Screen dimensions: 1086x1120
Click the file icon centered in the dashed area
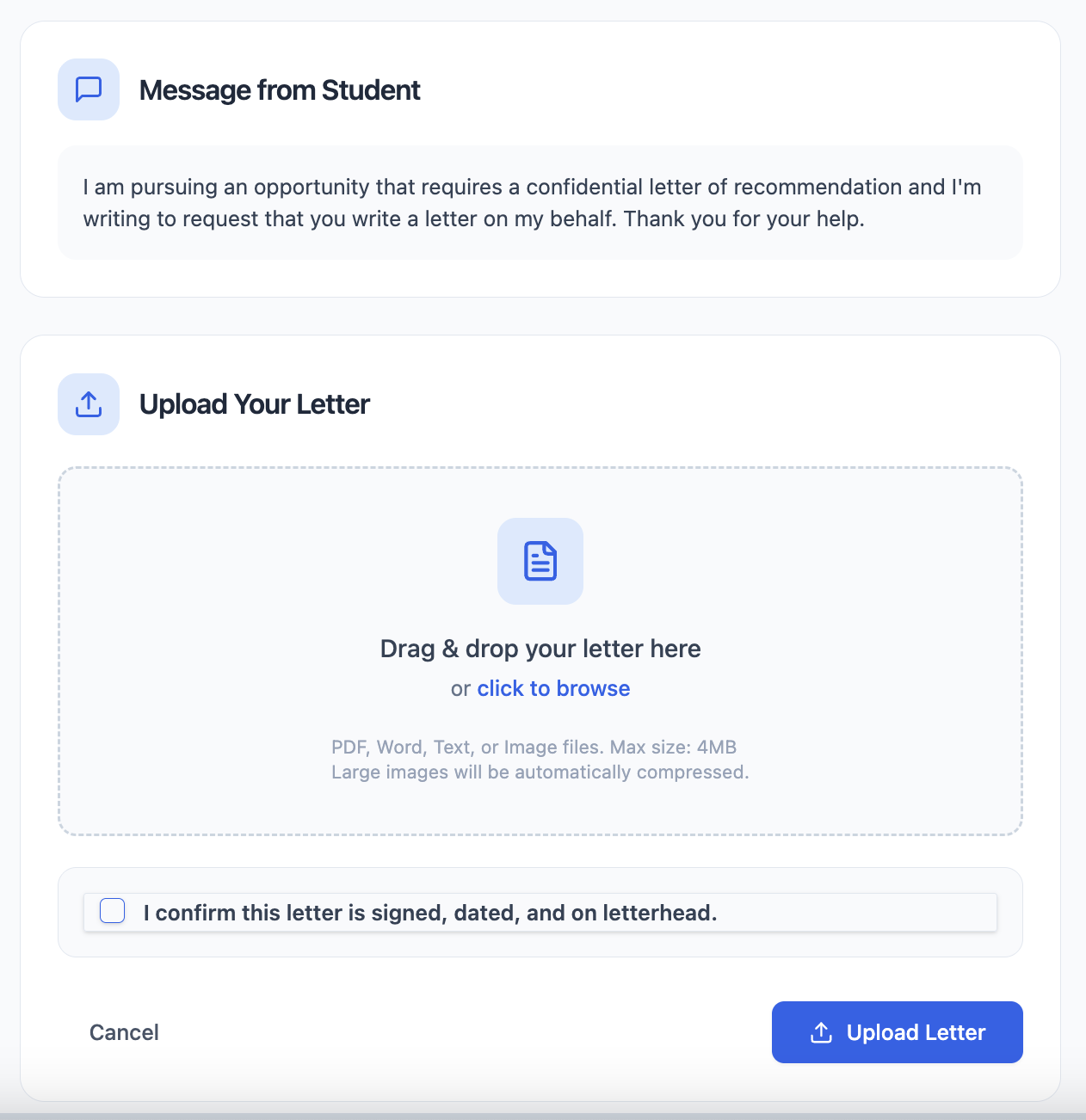pyautogui.click(x=540, y=561)
